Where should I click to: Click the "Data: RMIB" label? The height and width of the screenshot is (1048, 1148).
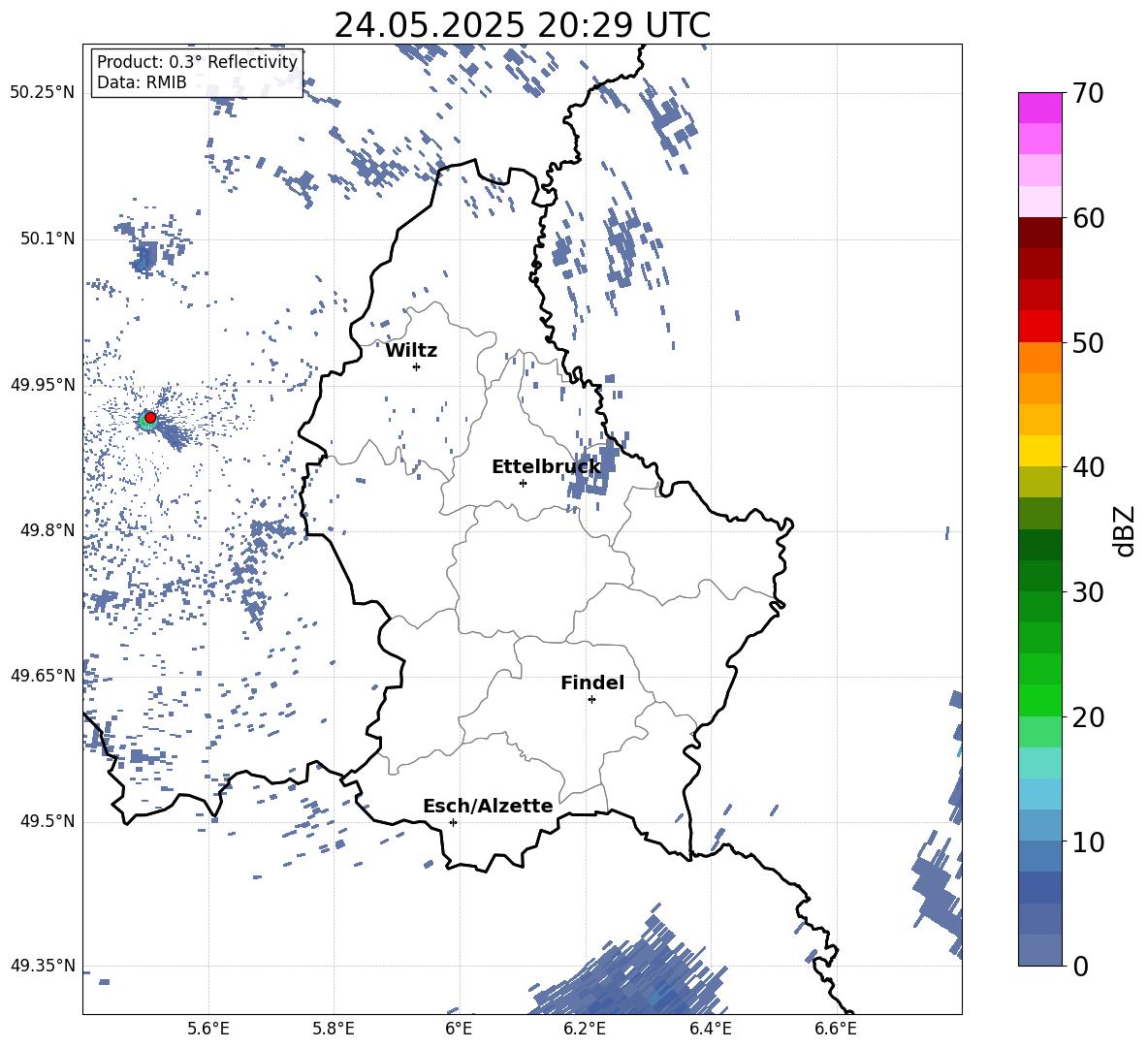(x=142, y=82)
